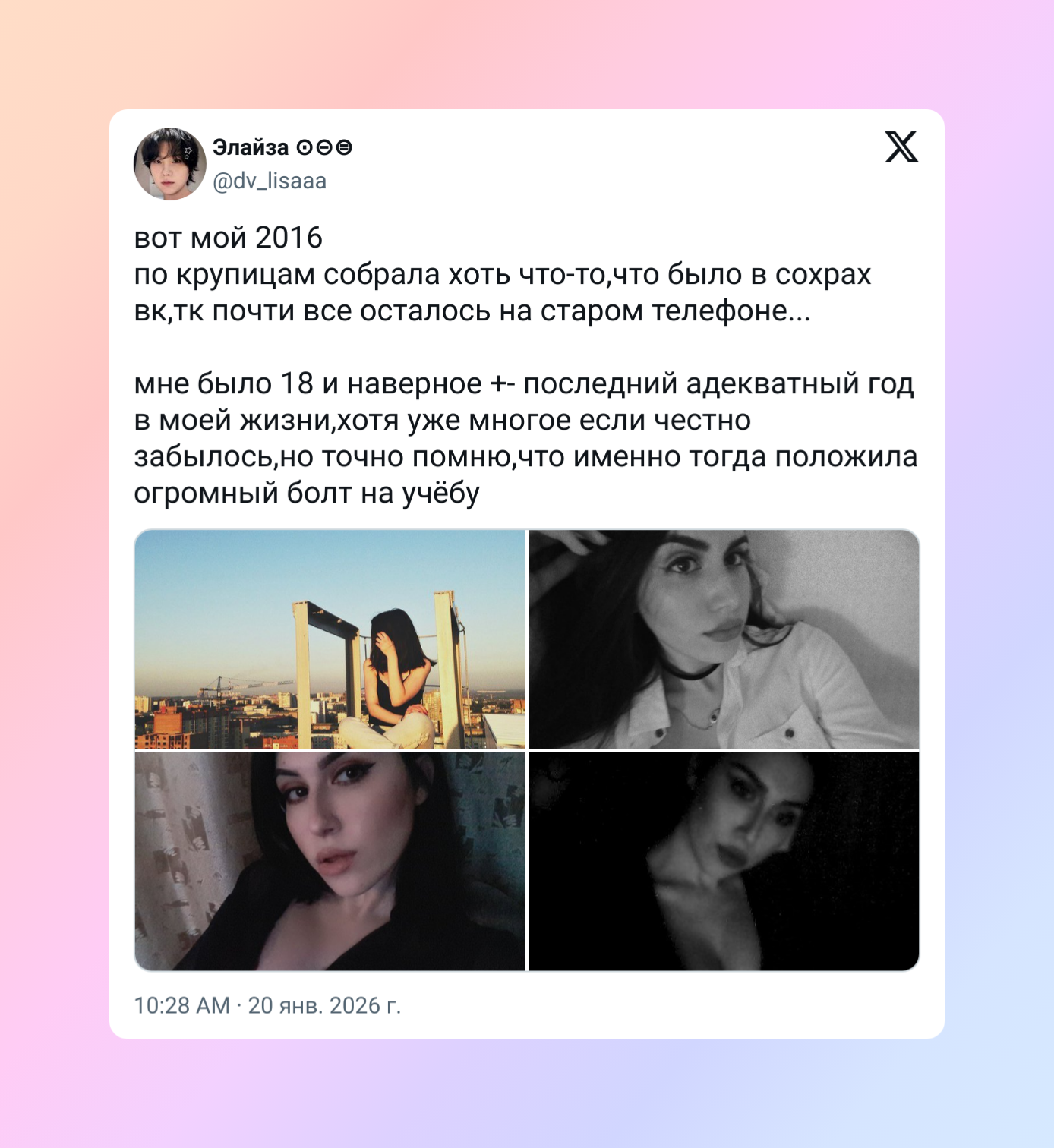Click the ⊜ symbol in display name

344,147
